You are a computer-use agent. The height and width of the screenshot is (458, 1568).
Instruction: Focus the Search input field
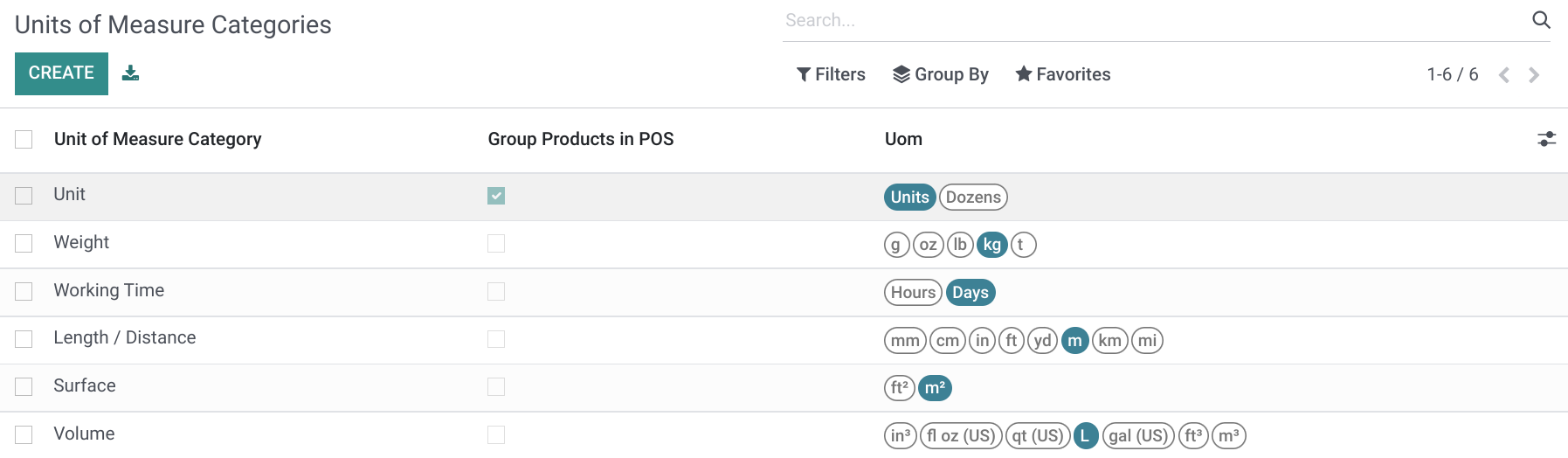coord(1153,20)
